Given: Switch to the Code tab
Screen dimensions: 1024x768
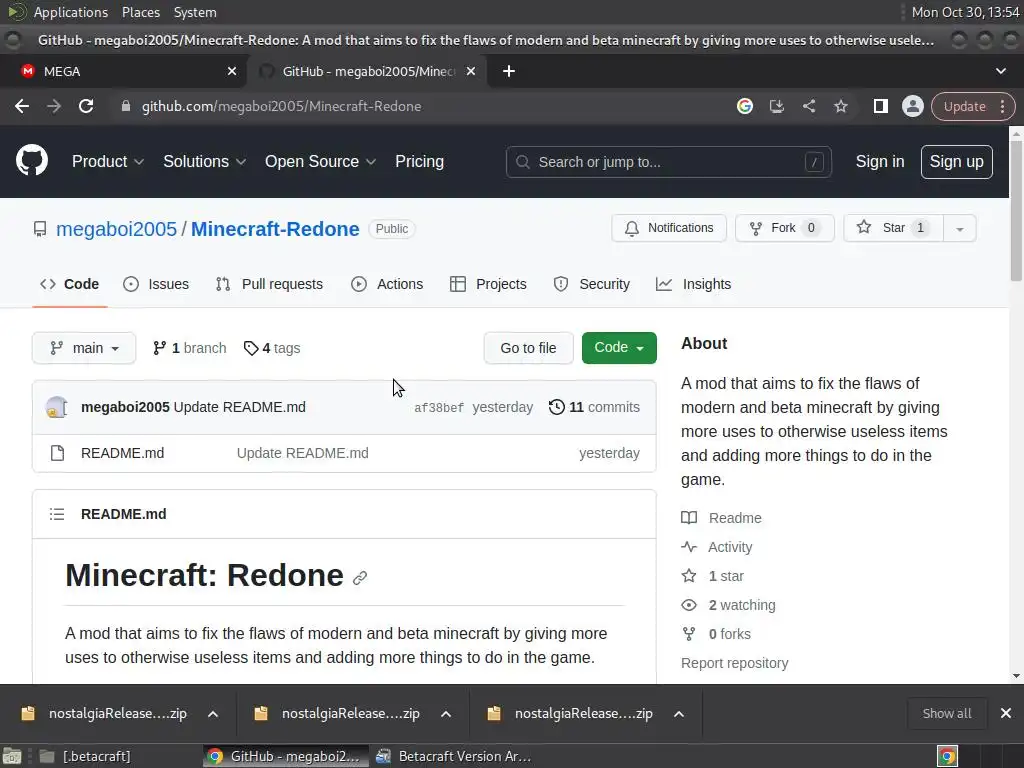Looking at the screenshot, I should [x=70, y=284].
